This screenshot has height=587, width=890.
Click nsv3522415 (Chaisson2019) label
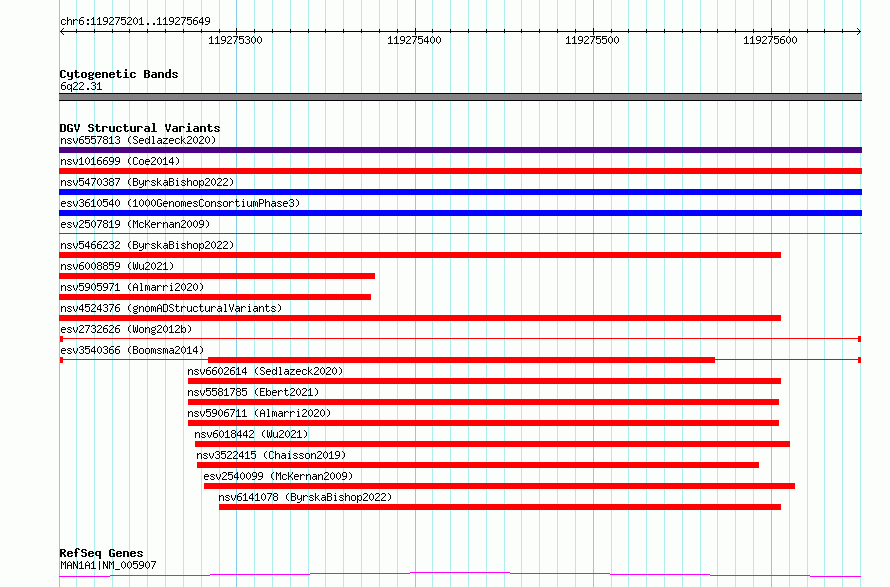pyautogui.click(x=271, y=455)
